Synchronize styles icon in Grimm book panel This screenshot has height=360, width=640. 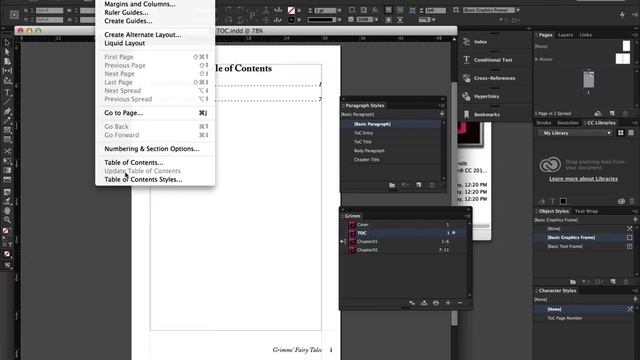tap(412, 303)
